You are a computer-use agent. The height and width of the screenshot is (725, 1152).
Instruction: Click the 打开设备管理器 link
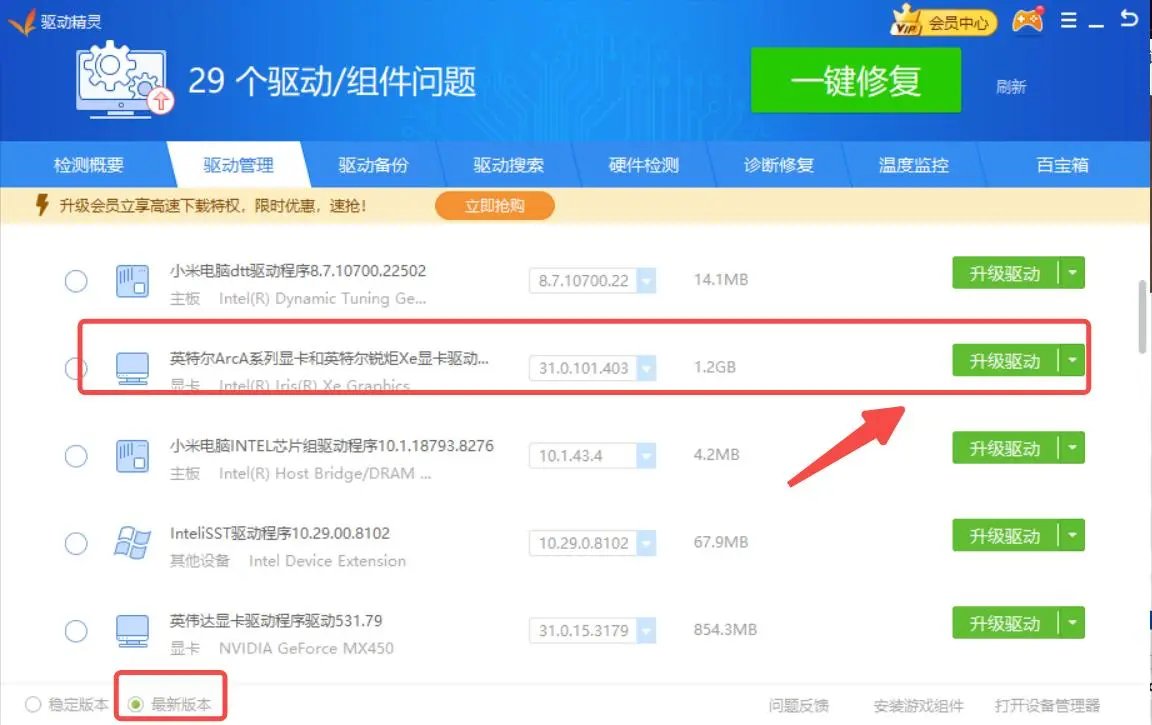[1047, 705]
